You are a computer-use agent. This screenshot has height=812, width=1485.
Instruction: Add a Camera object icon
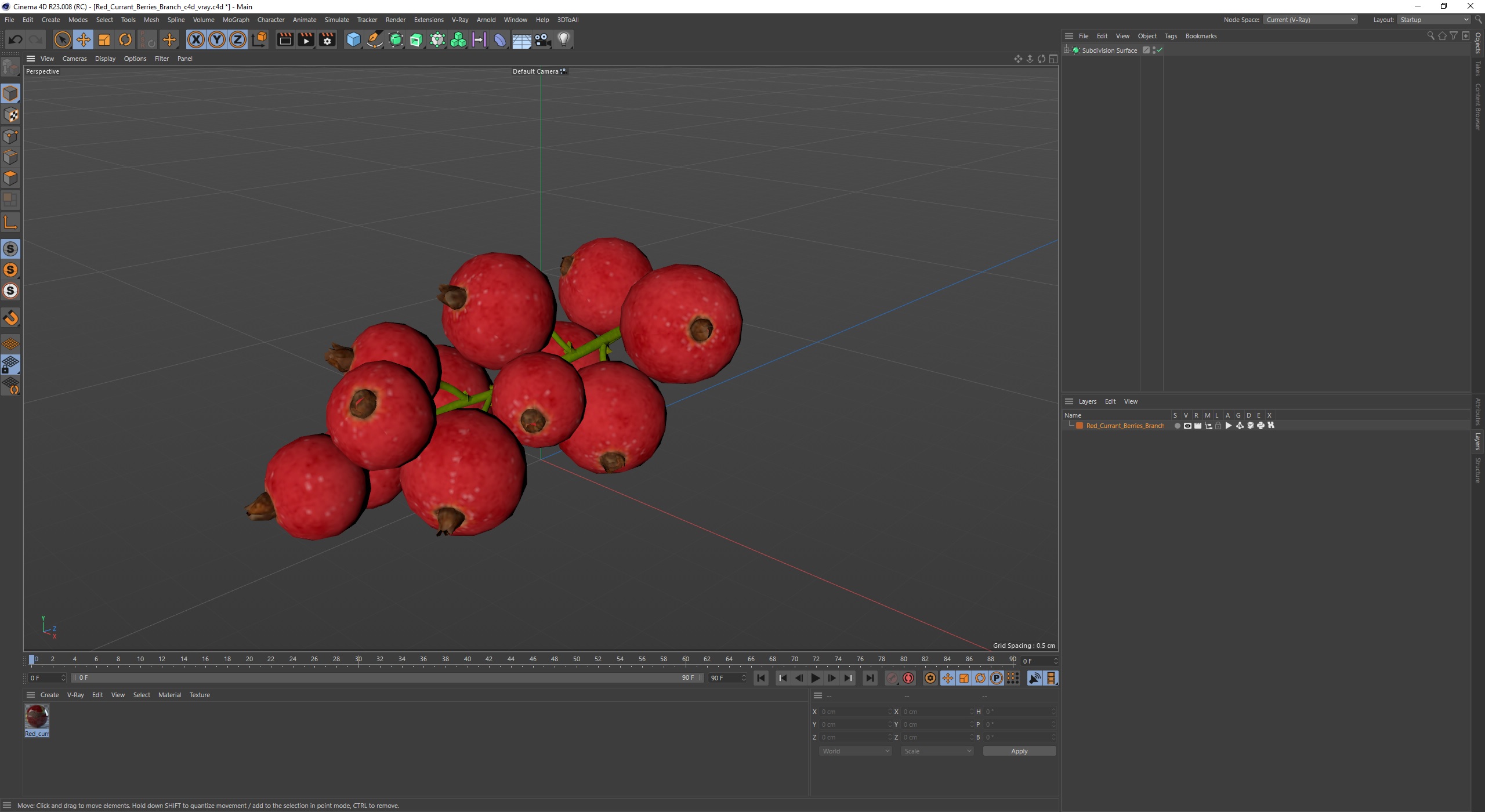(542, 39)
